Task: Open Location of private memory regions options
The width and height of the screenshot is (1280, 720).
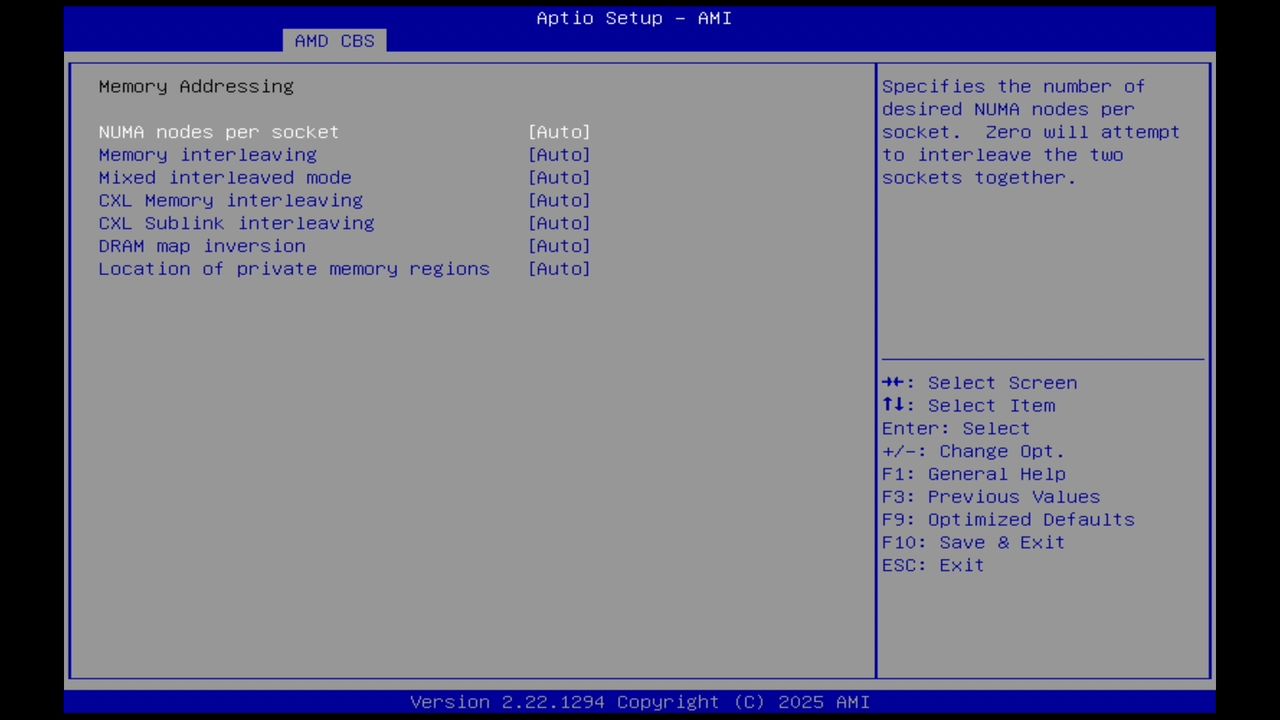Action: click(x=559, y=268)
